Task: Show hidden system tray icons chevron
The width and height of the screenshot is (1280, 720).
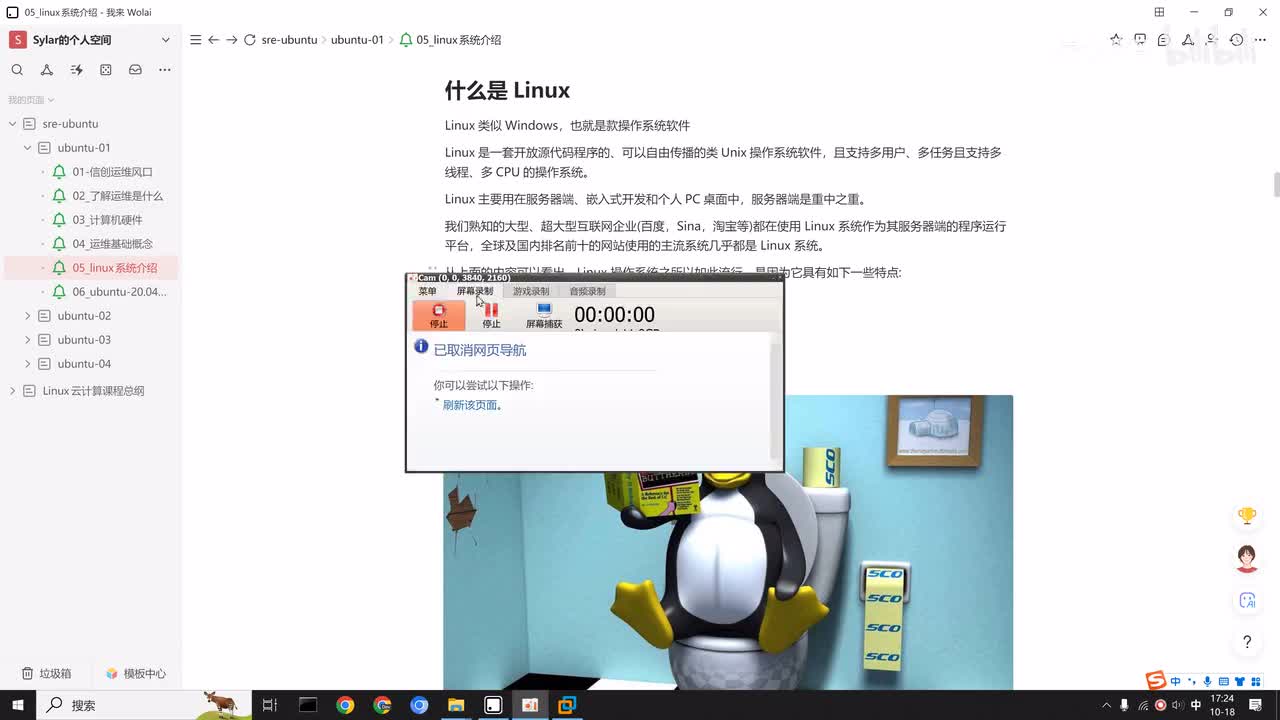Action: (x=1106, y=705)
